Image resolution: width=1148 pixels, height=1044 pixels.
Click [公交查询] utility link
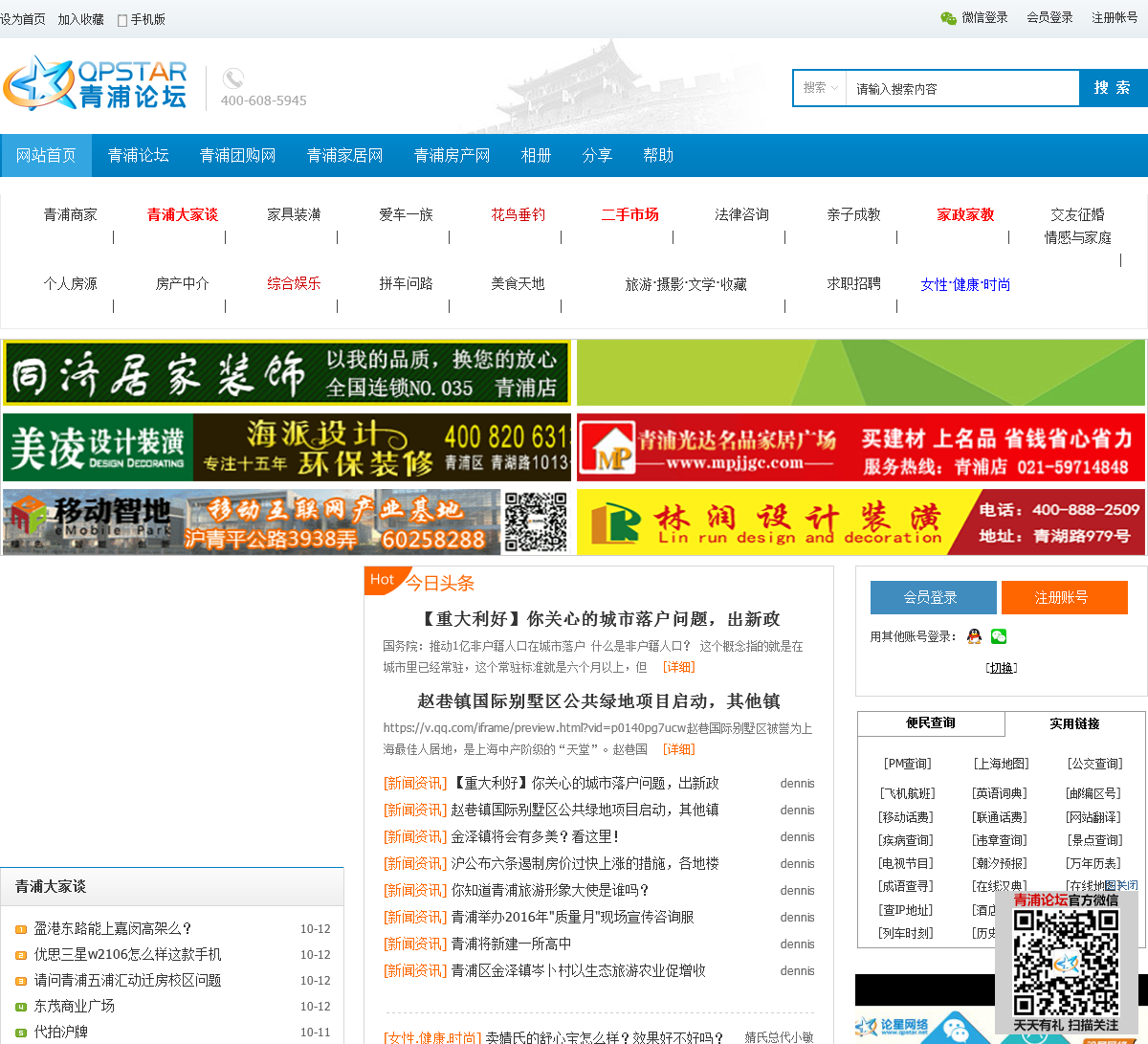pos(1095,764)
